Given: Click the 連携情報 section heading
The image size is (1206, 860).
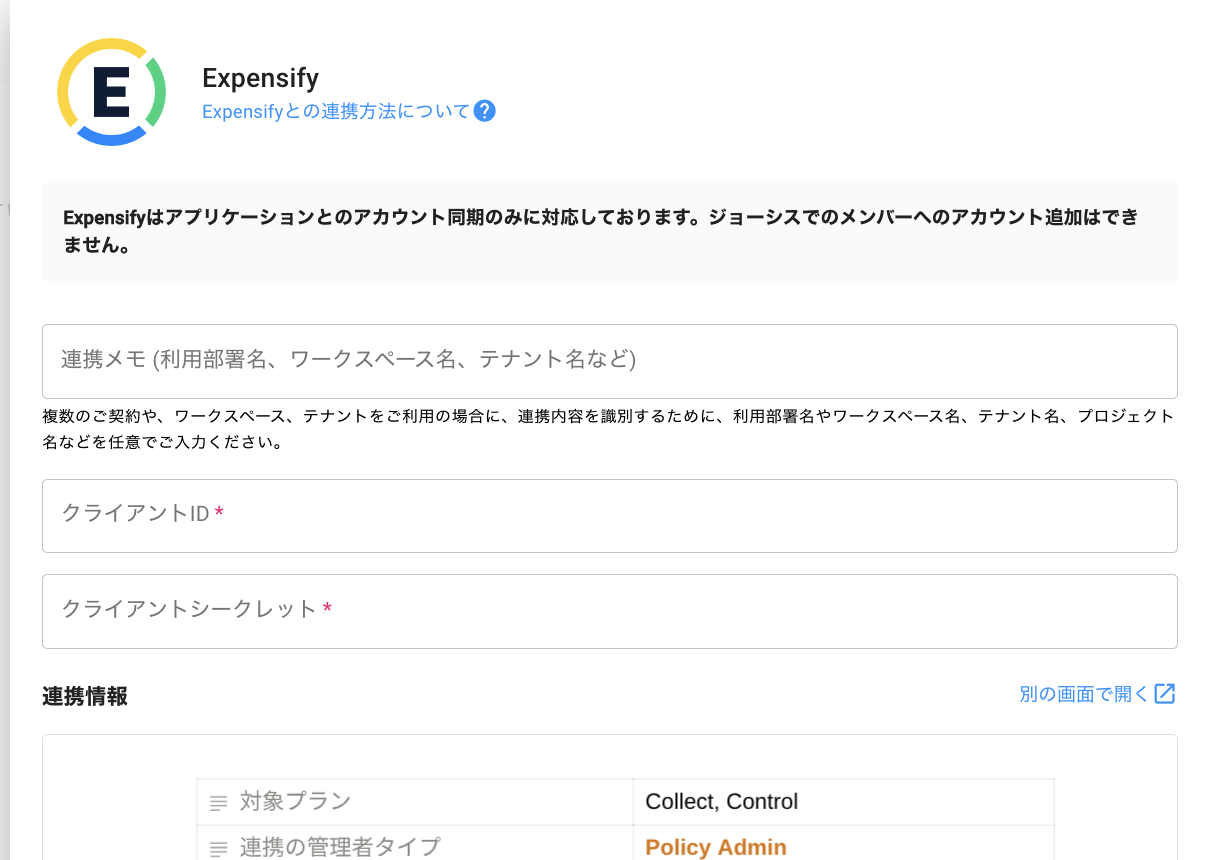Looking at the screenshot, I should coord(85,696).
